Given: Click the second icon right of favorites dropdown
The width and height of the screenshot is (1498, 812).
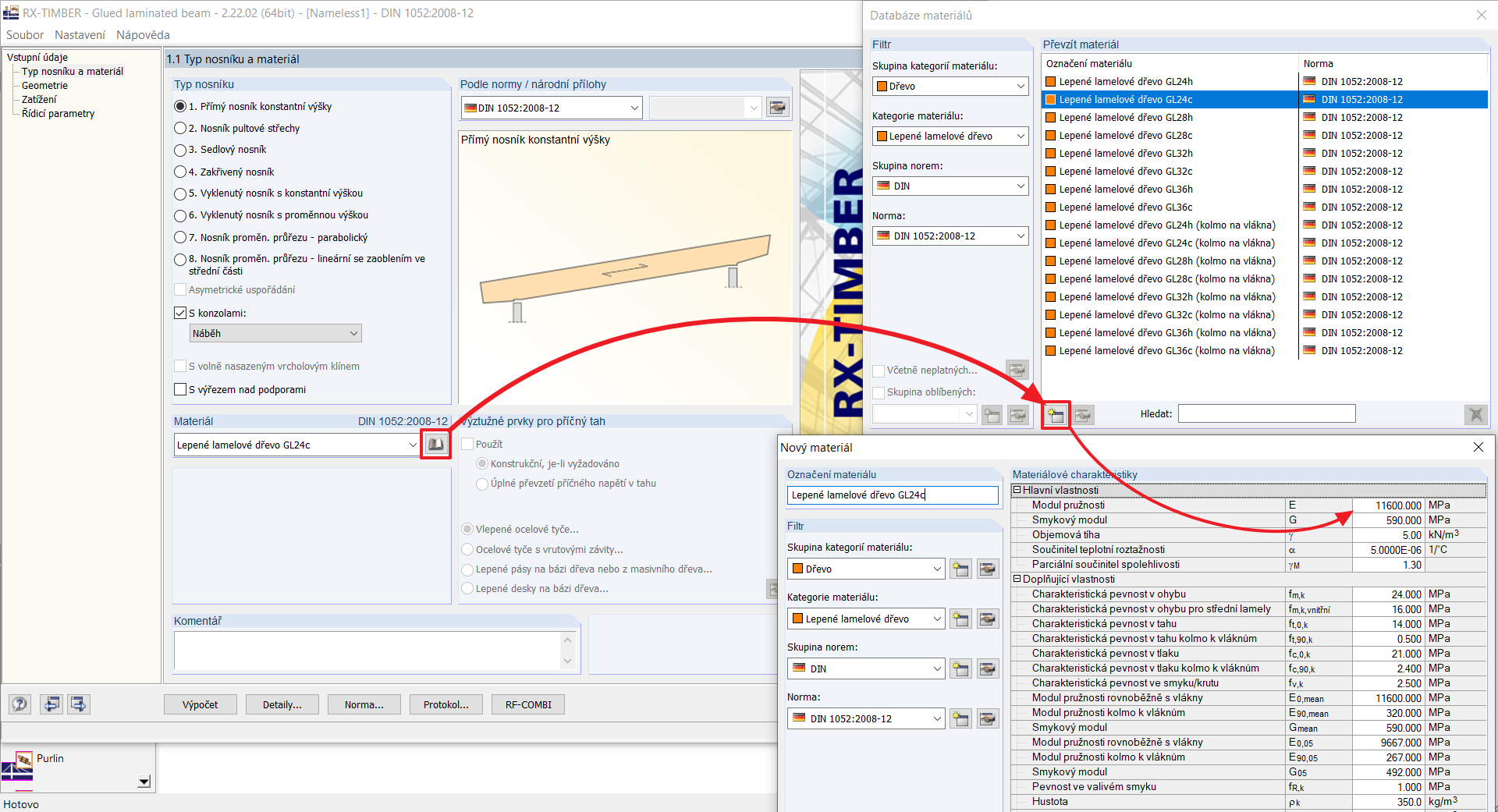Looking at the screenshot, I should click(x=1018, y=415).
